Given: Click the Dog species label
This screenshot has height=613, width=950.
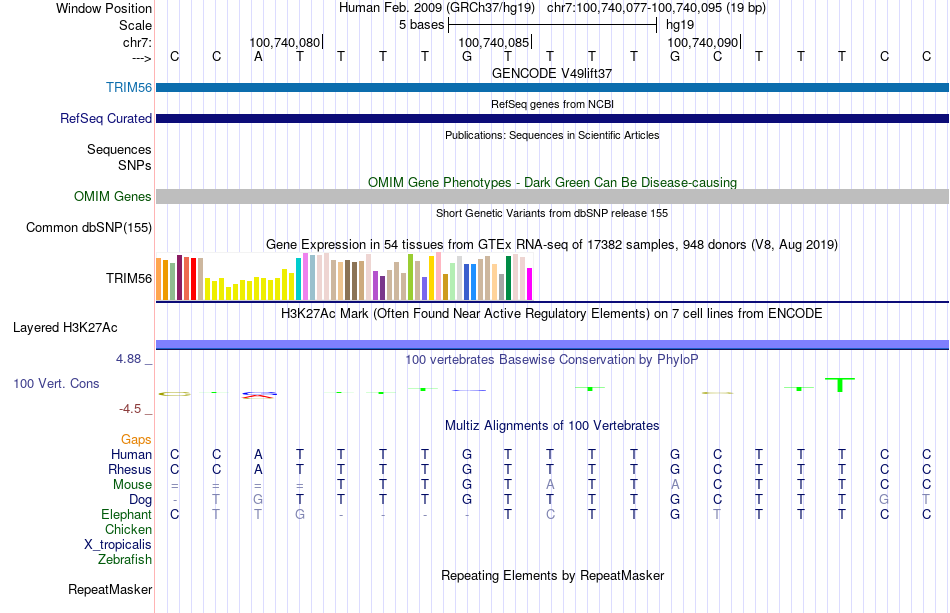Looking at the screenshot, I should click(141, 500).
